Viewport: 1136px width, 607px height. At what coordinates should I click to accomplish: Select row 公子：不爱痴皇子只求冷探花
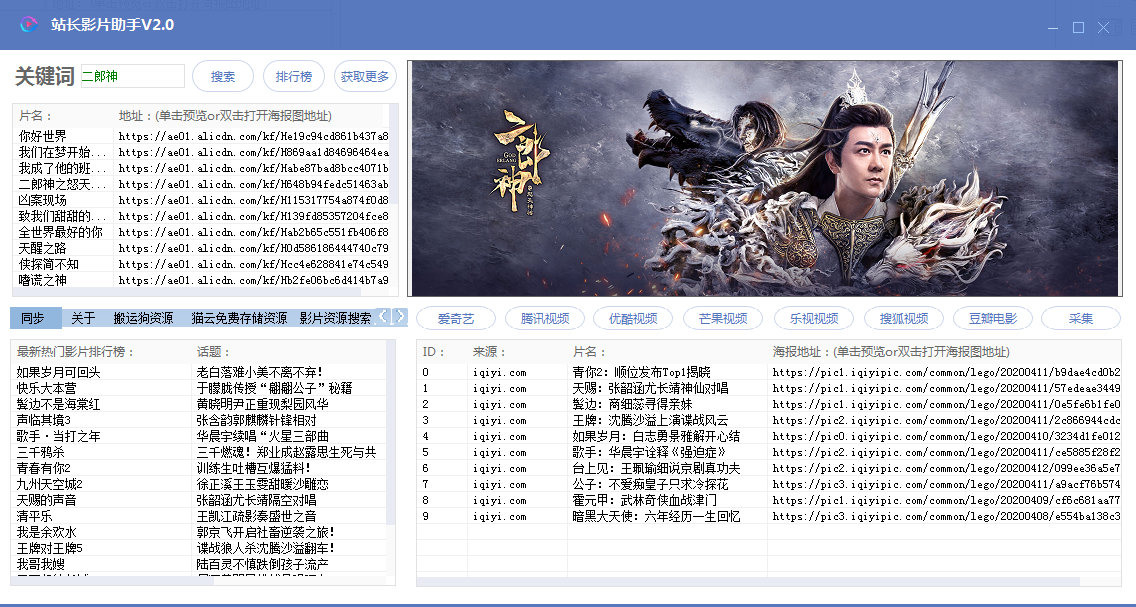point(769,484)
